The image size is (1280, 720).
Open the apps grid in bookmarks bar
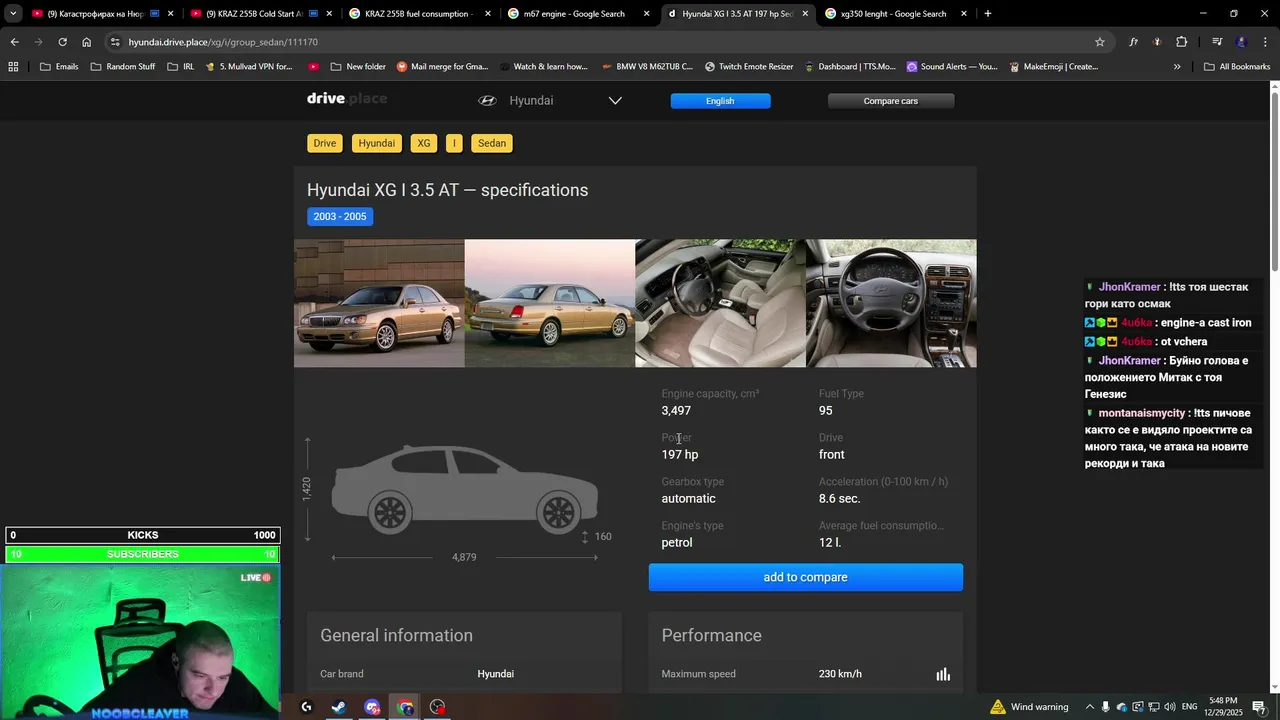pos(13,67)
